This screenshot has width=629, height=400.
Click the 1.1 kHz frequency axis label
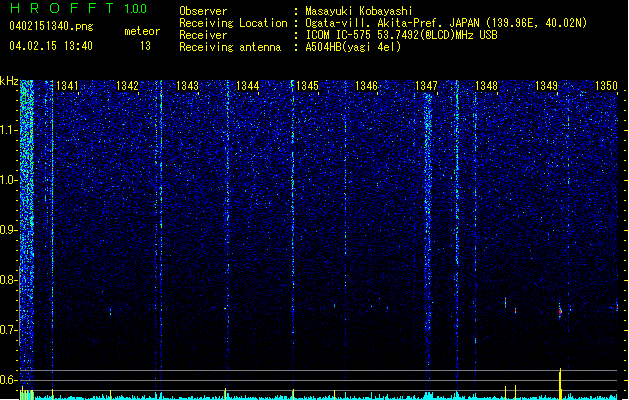(9, 130)
